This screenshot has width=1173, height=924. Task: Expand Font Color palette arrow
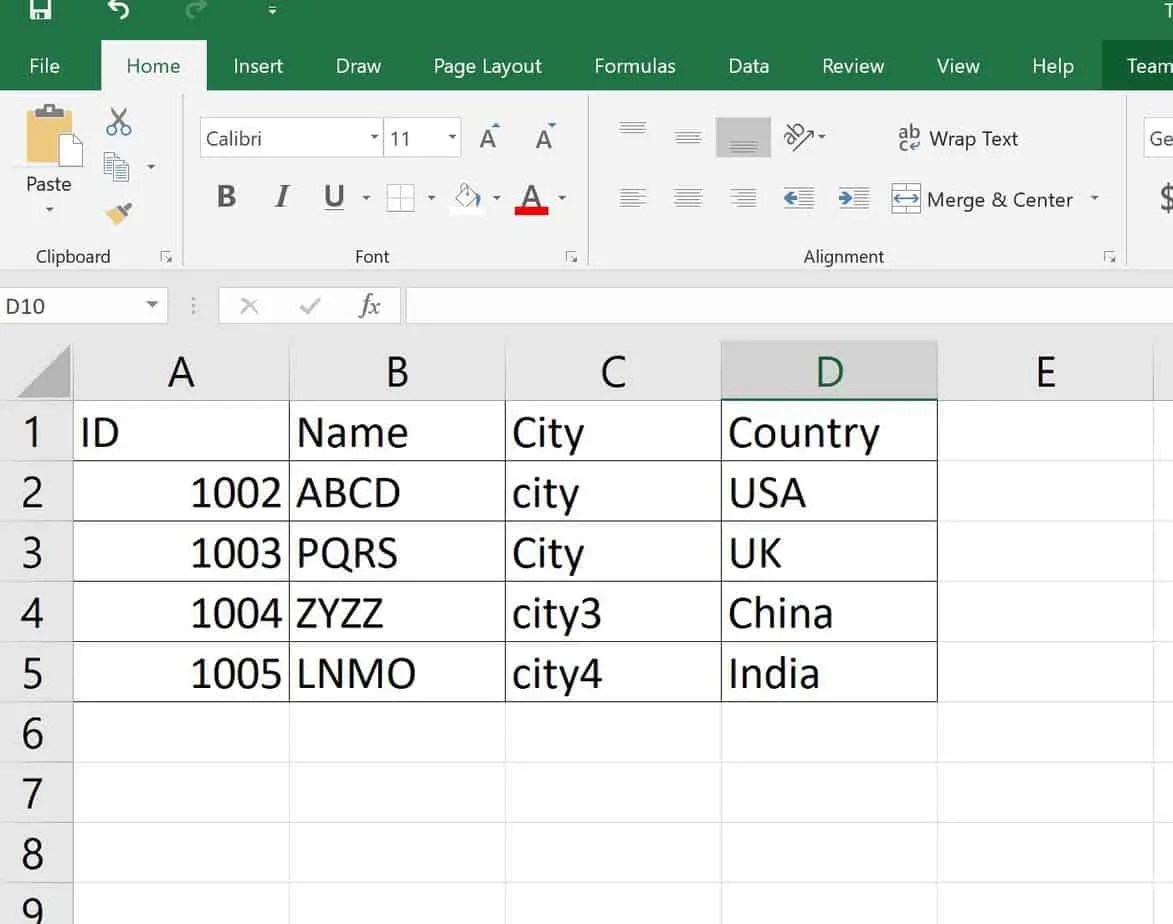point(562,198)
